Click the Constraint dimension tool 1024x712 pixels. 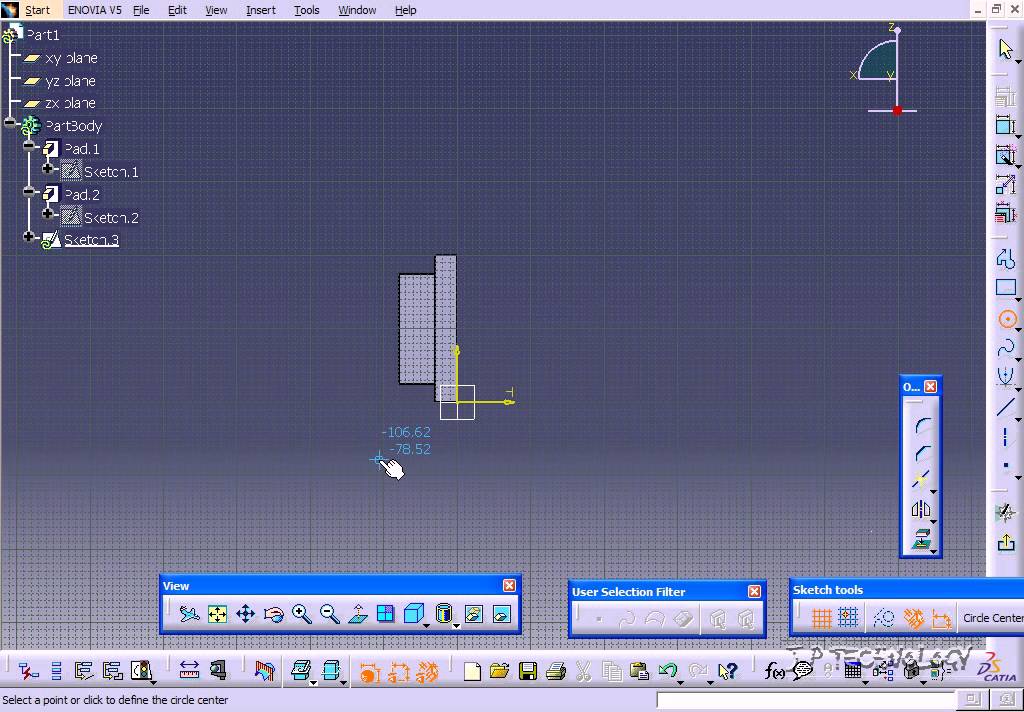click(x=1006, y=123)
